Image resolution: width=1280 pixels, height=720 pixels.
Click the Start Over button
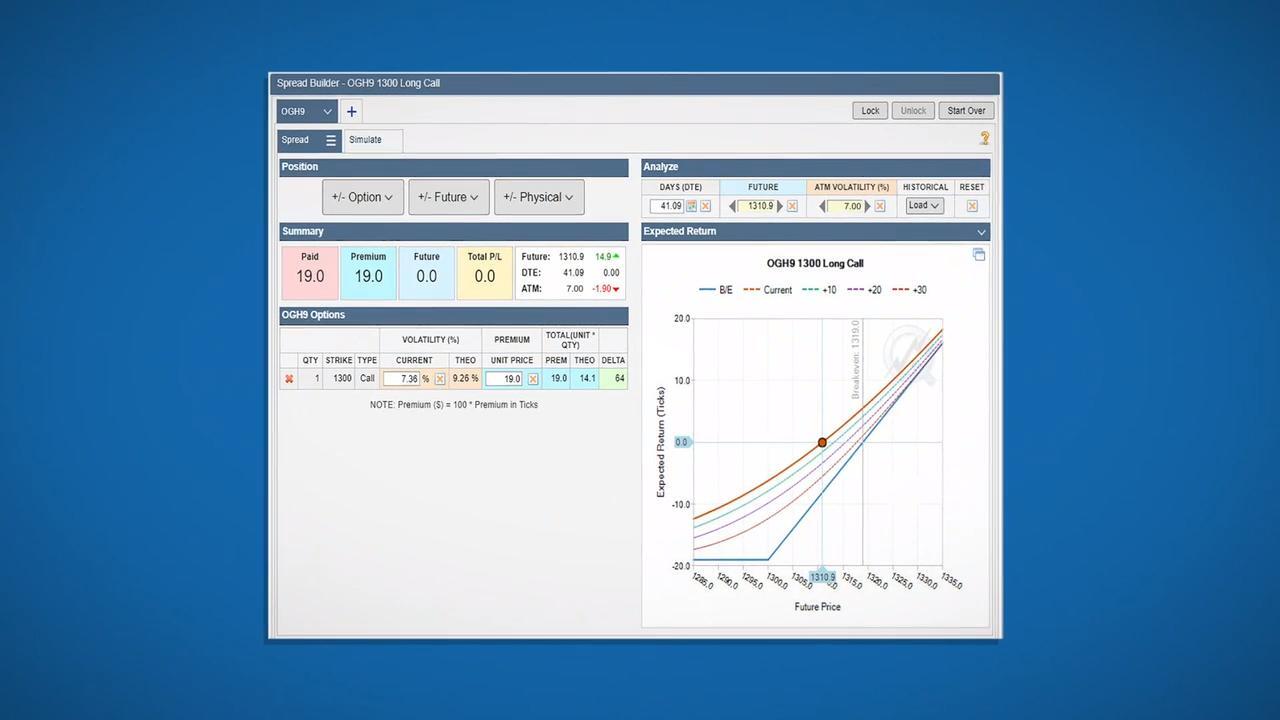click(966, 111)
